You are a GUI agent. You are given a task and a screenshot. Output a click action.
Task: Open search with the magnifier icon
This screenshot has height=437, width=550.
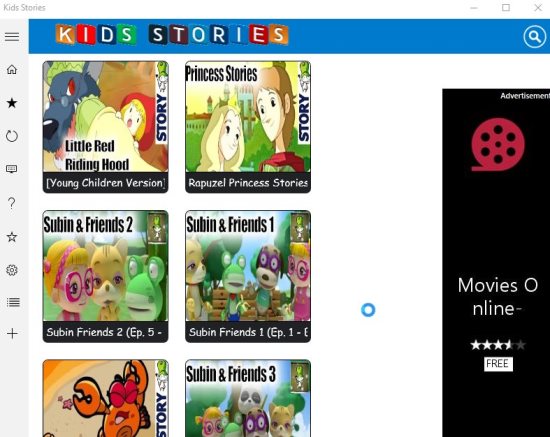point(534,36)
